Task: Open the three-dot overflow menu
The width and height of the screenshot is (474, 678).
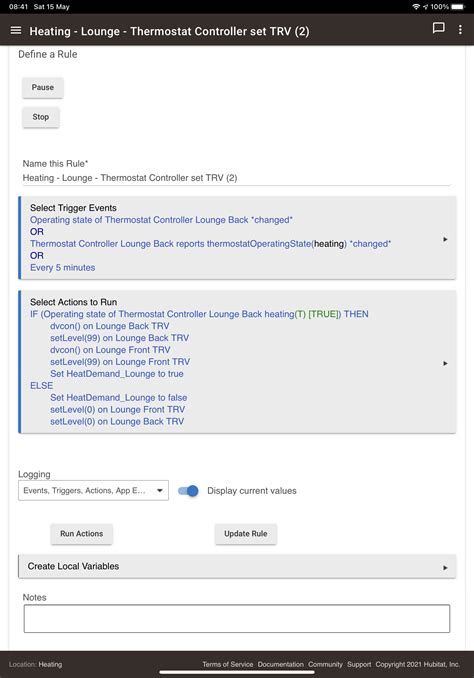Action: click(x=460, y=29)
